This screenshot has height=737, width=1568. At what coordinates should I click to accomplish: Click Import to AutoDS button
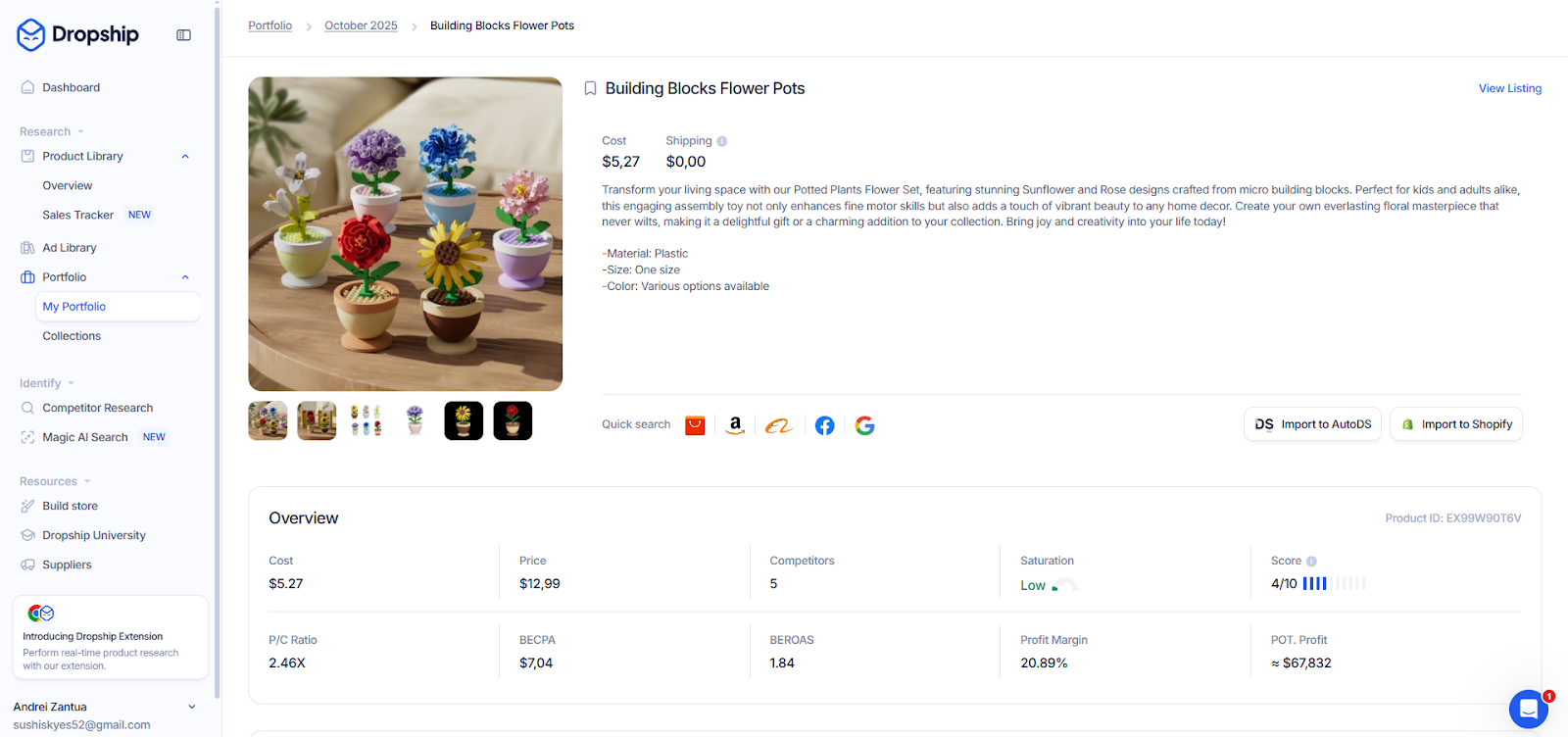click(1312, 424)
